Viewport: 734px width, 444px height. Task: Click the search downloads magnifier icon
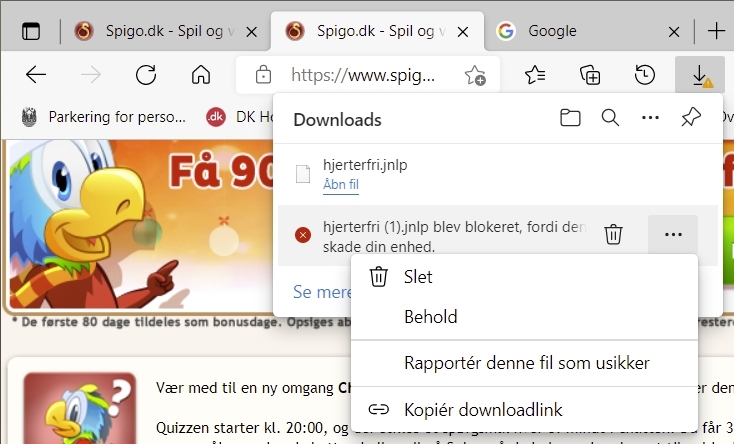pos(610,119)
